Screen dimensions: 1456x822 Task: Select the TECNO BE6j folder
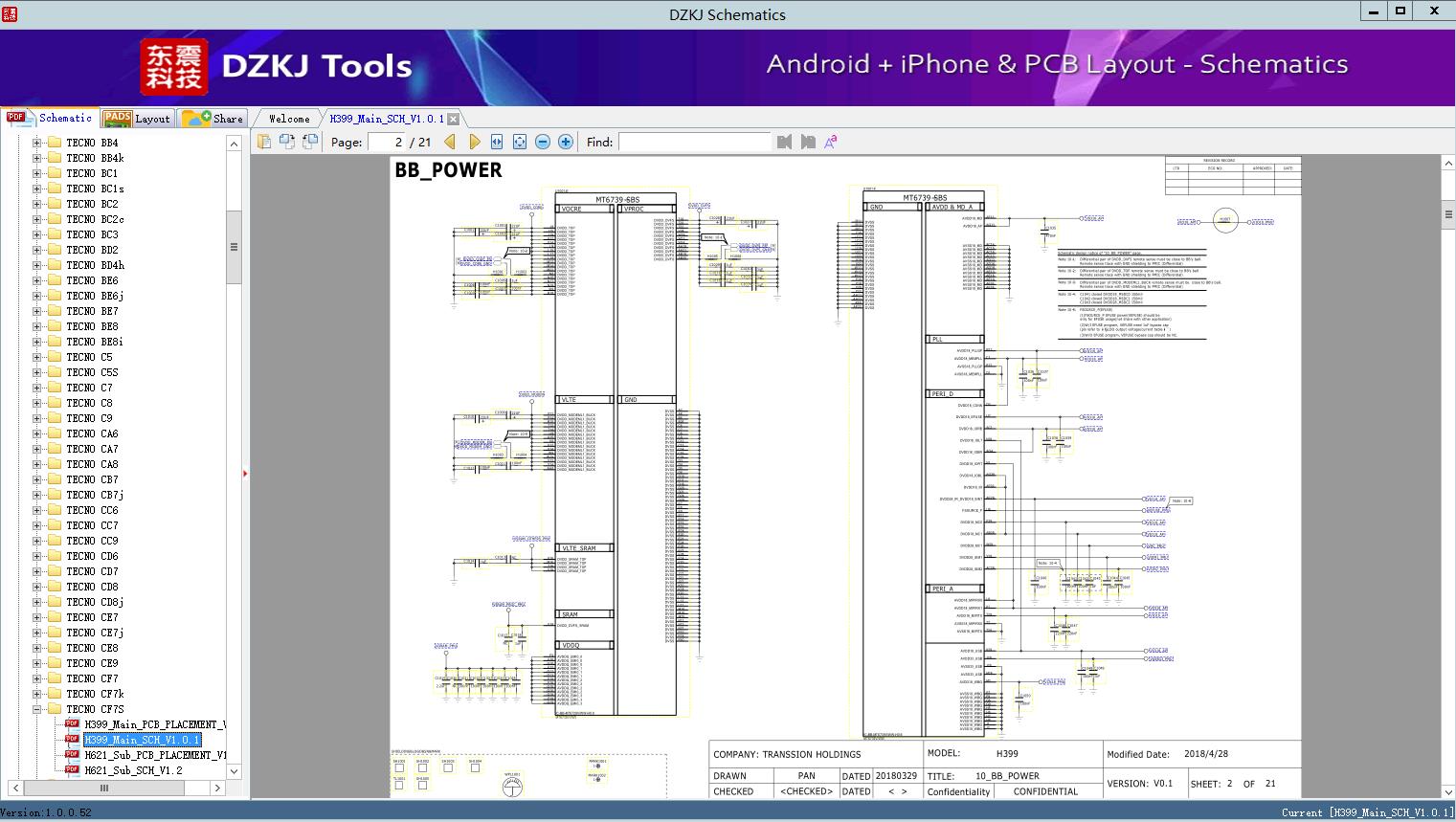(x=95, y=296)
